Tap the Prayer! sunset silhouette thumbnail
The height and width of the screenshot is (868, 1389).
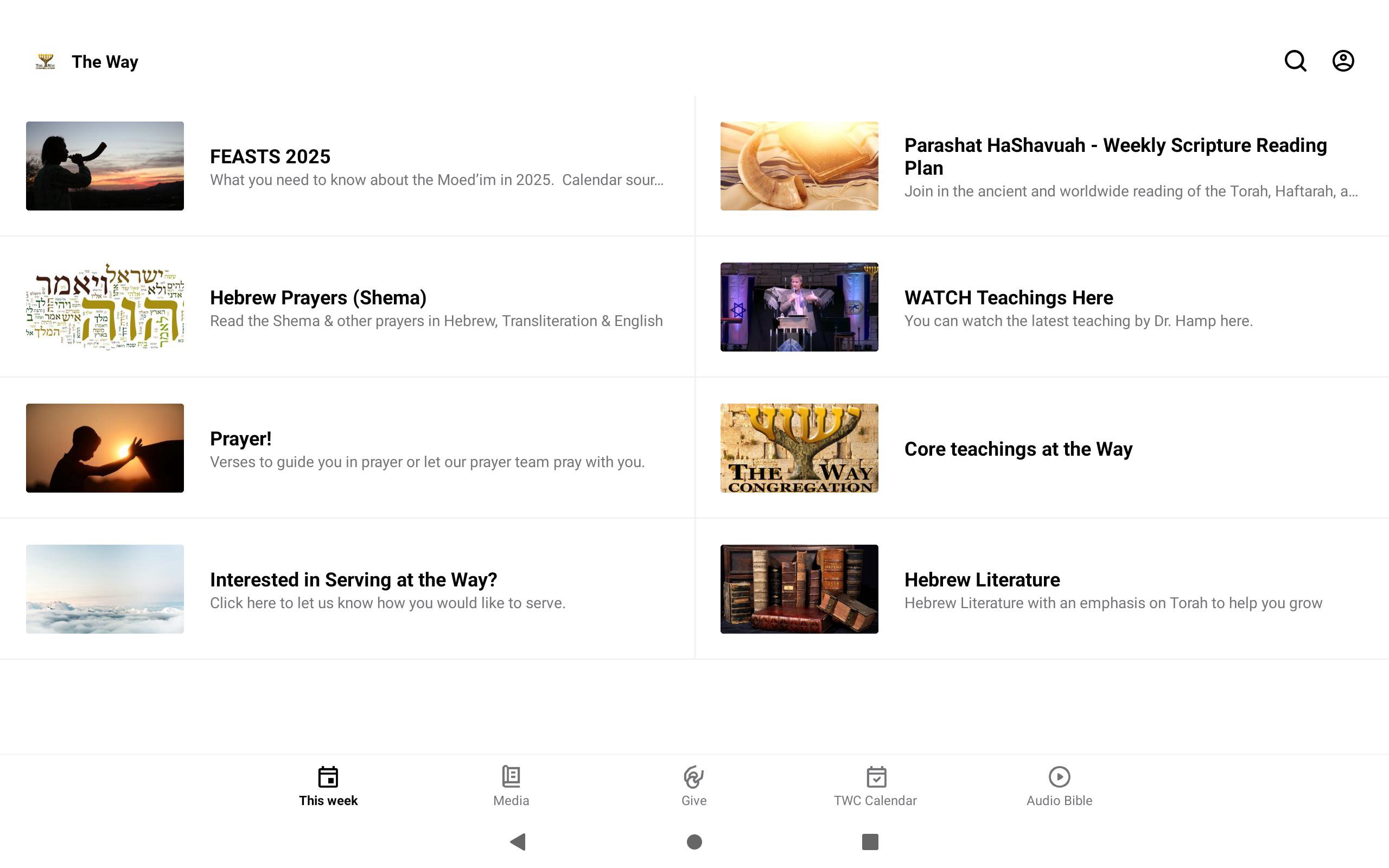coord(105,448)
